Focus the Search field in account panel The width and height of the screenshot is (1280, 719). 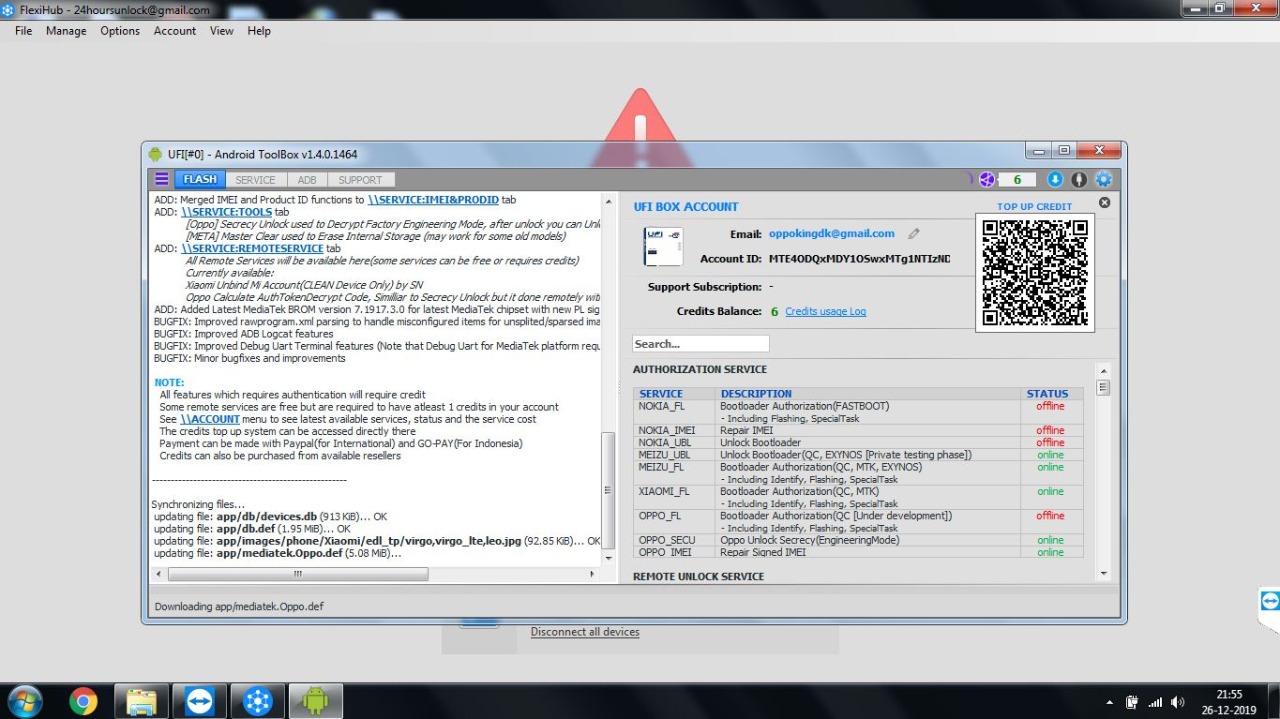click(700, 344)
